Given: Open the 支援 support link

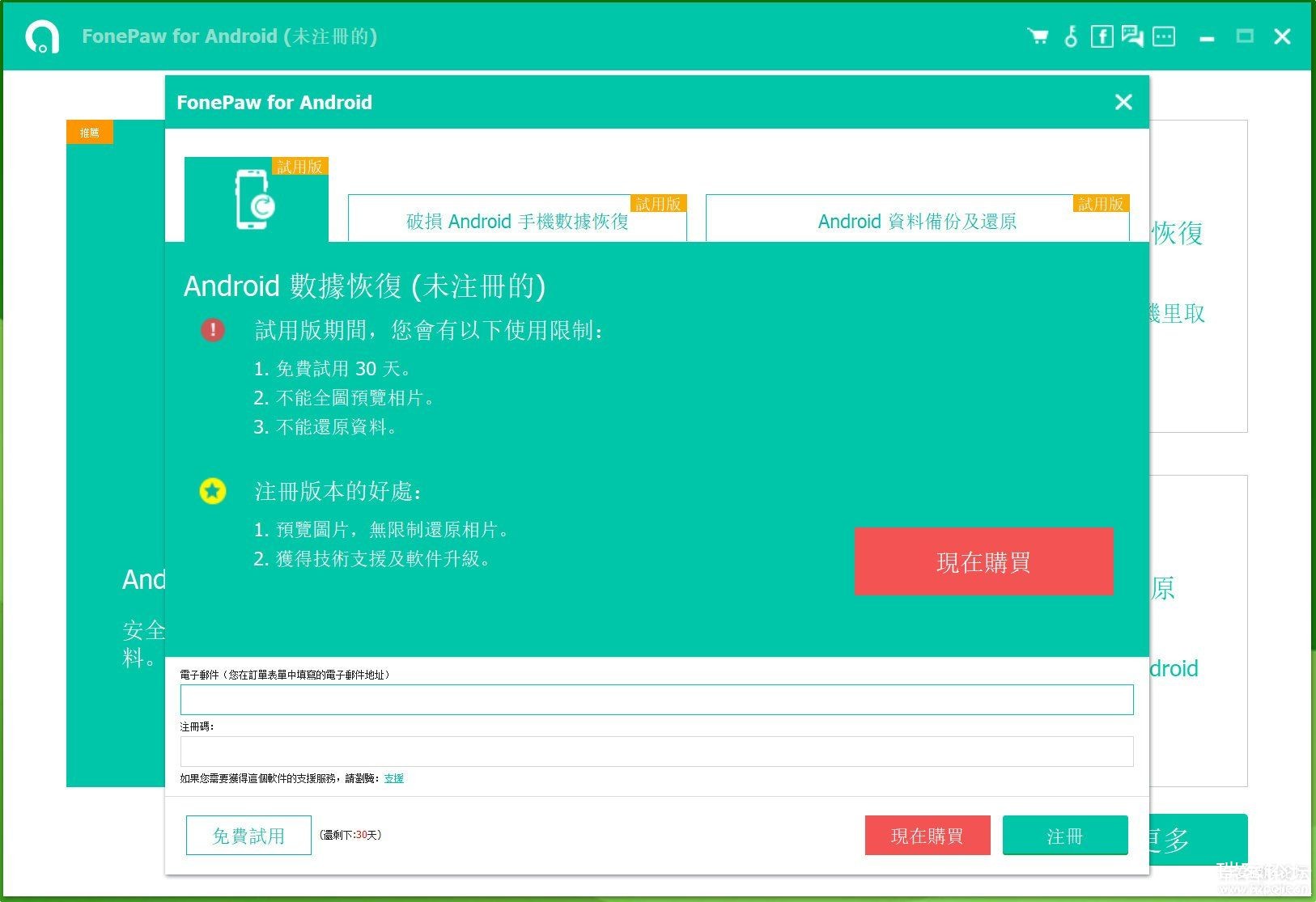Looking at the screenshot, I should click(393, 778).
